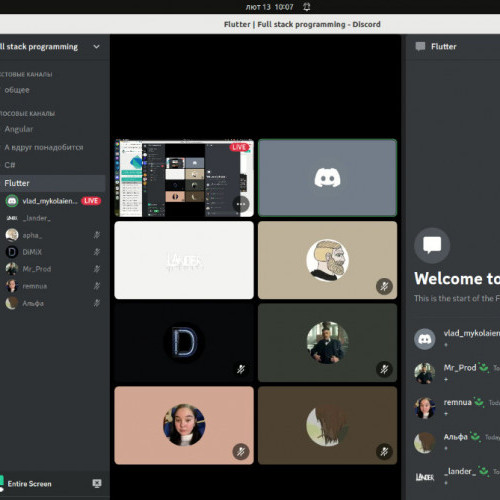
Task: Click the muted mic icon beside Mr_Prod
Action: point(97,269)
